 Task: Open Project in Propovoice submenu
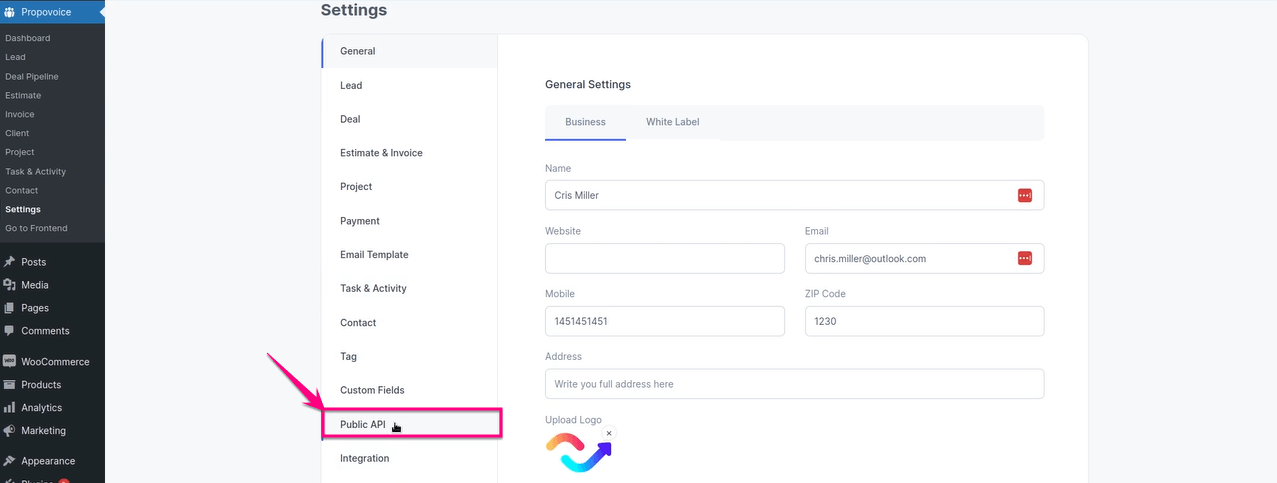(20, 152)
